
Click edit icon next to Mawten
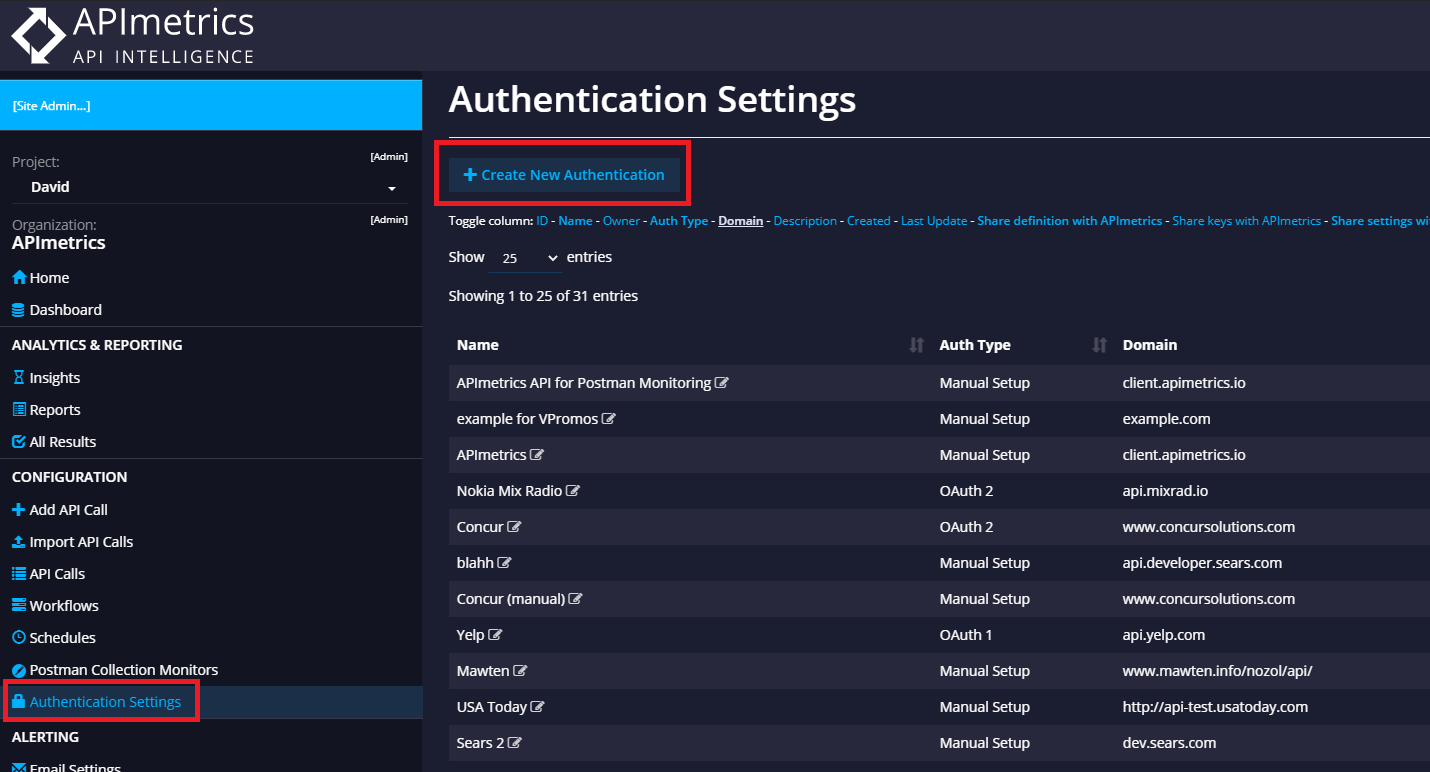520,671
